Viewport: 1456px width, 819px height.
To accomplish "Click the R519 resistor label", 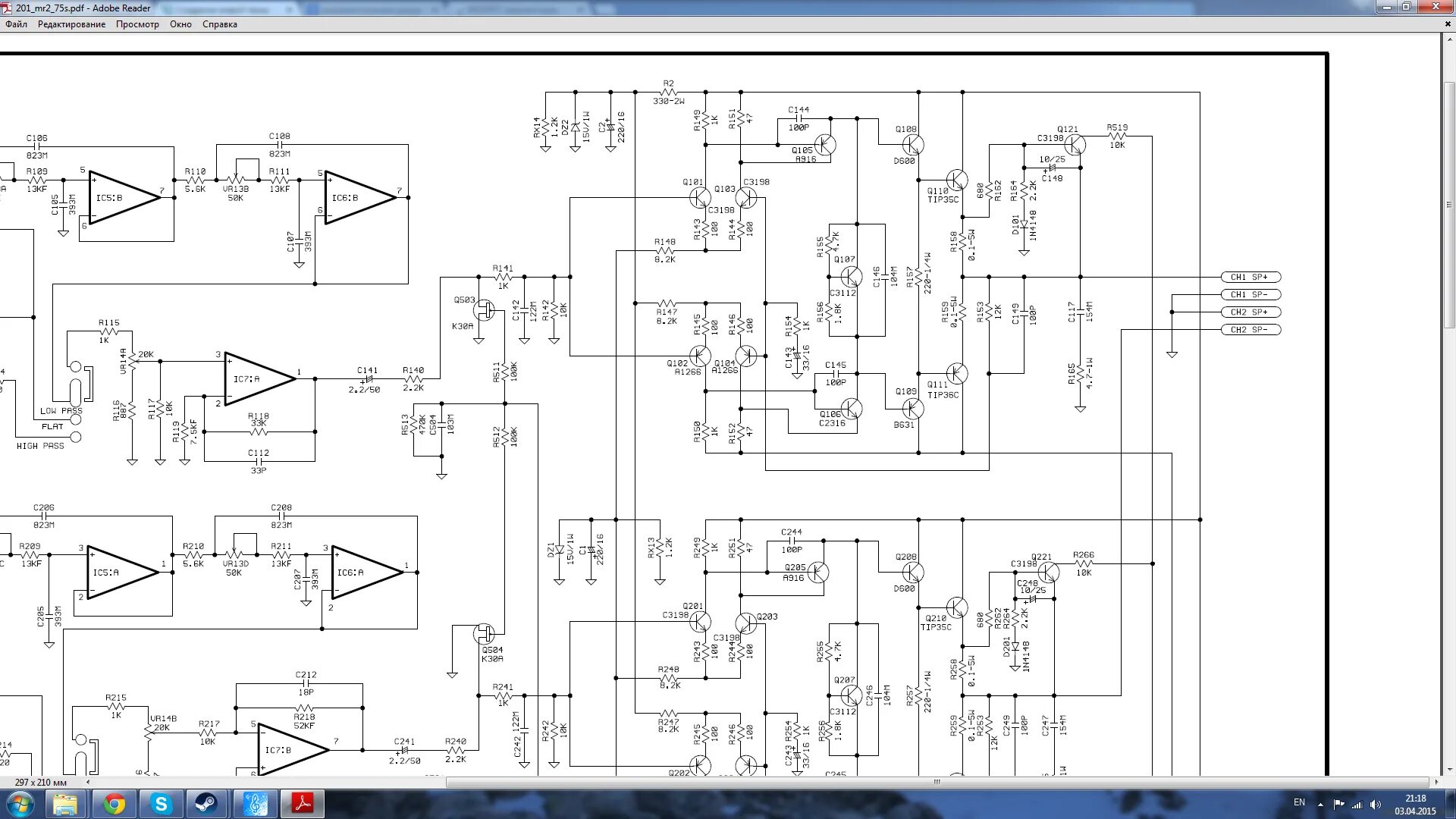I will click(1117, 127).
